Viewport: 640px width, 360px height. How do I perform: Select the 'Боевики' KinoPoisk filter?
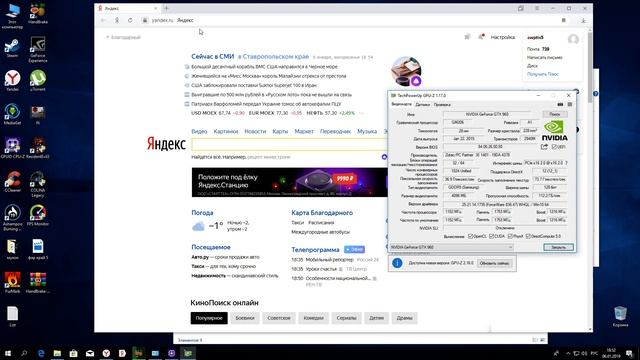[x=245, y=318]
